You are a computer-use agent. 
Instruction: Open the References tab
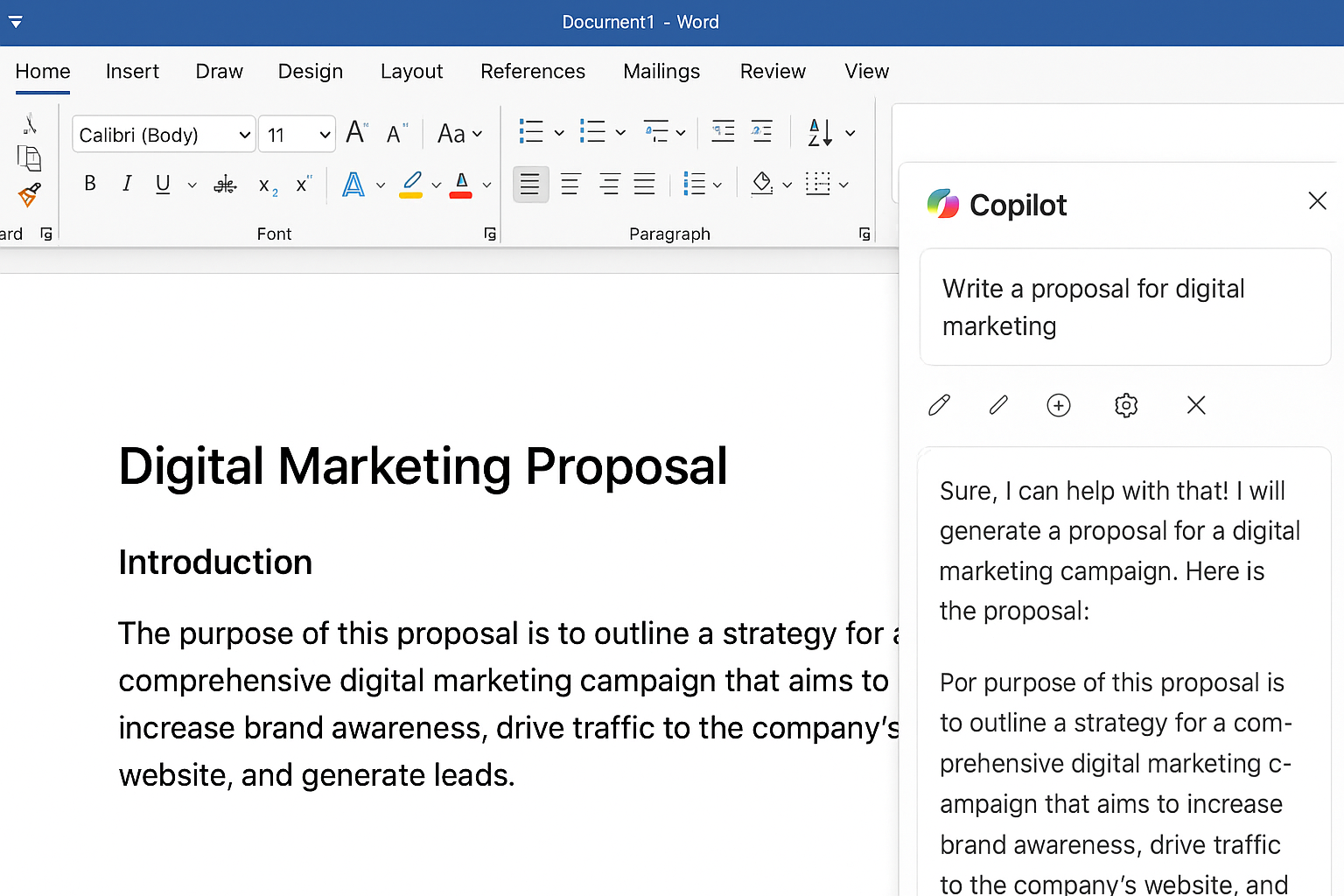(532, 72)
